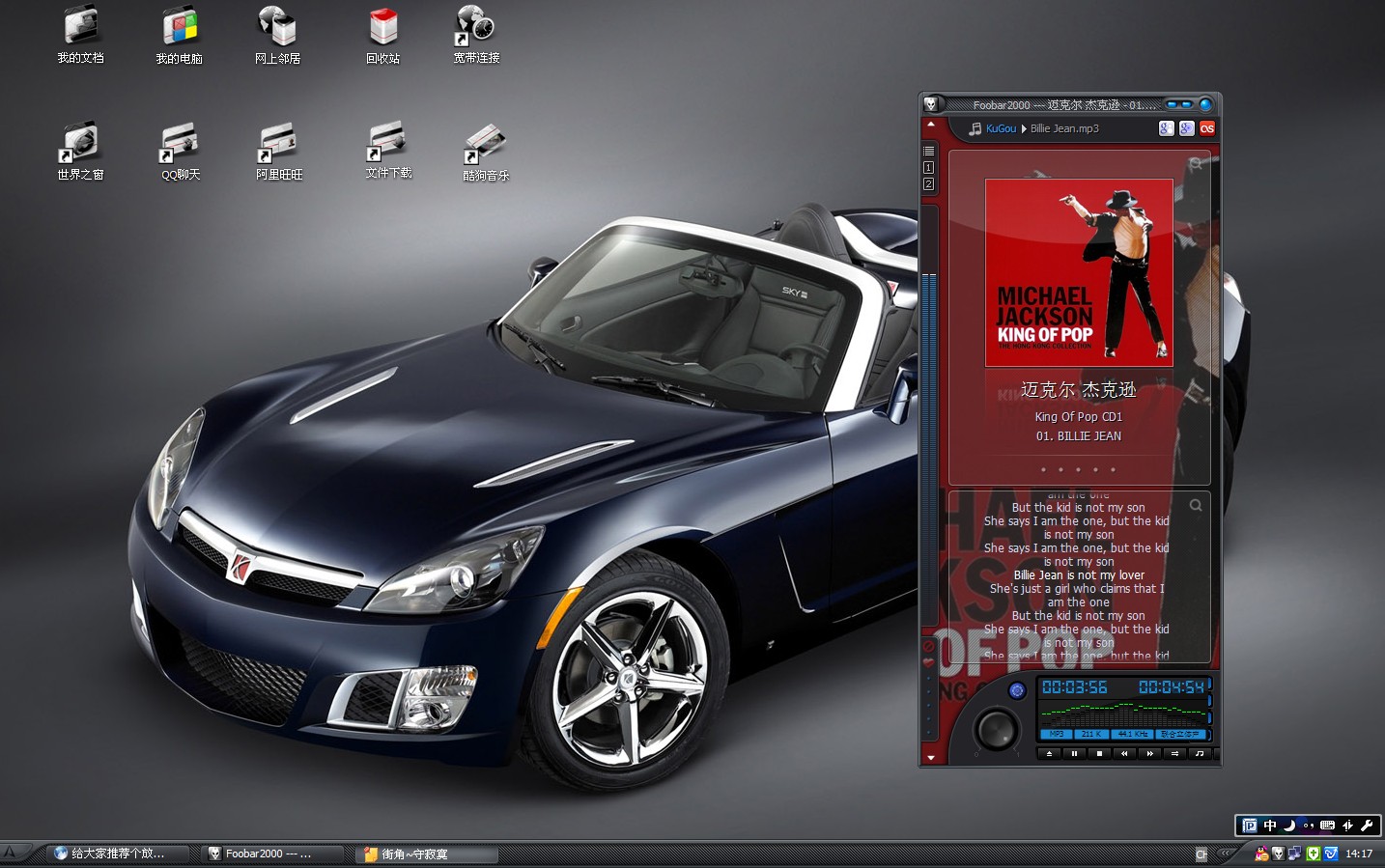
Task: Click the eject/open file button
Action: pyautogui.click(x=1048, y=753)
